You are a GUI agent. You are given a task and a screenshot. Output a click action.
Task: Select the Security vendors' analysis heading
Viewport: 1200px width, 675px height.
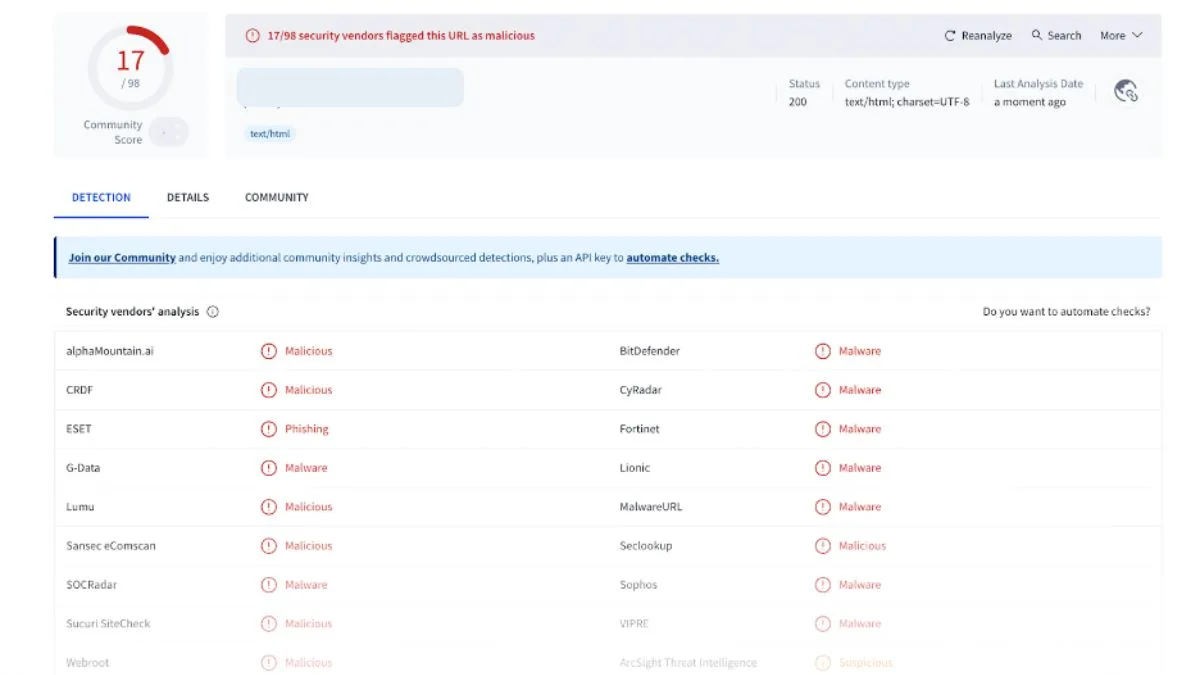tap(133, 312)
